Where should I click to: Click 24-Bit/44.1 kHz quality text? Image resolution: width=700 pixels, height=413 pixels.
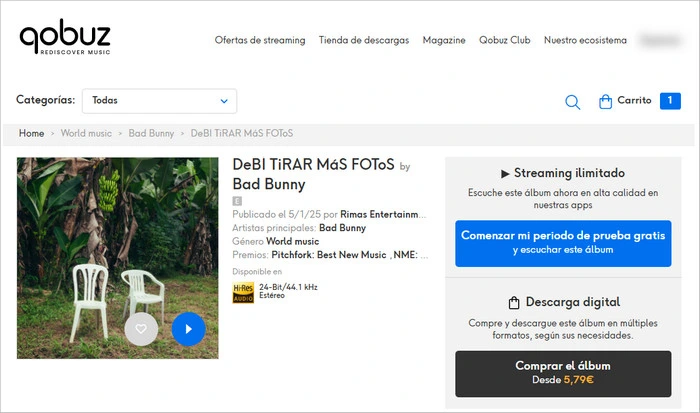(x=288, y=287)
